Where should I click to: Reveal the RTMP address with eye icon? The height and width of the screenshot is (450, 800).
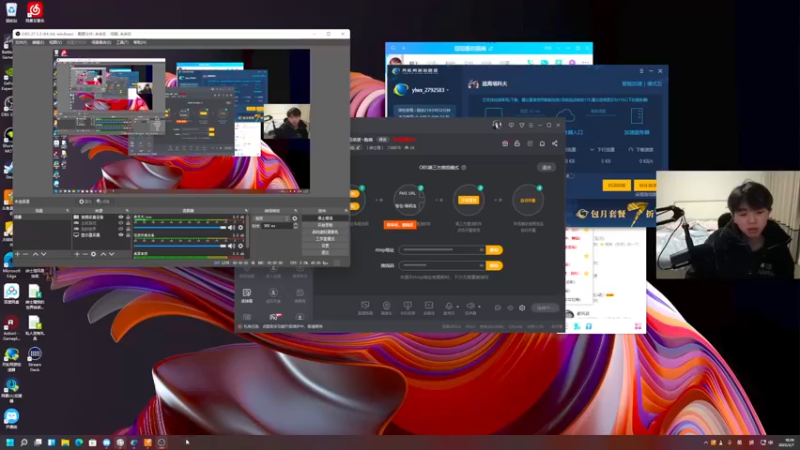481,250
